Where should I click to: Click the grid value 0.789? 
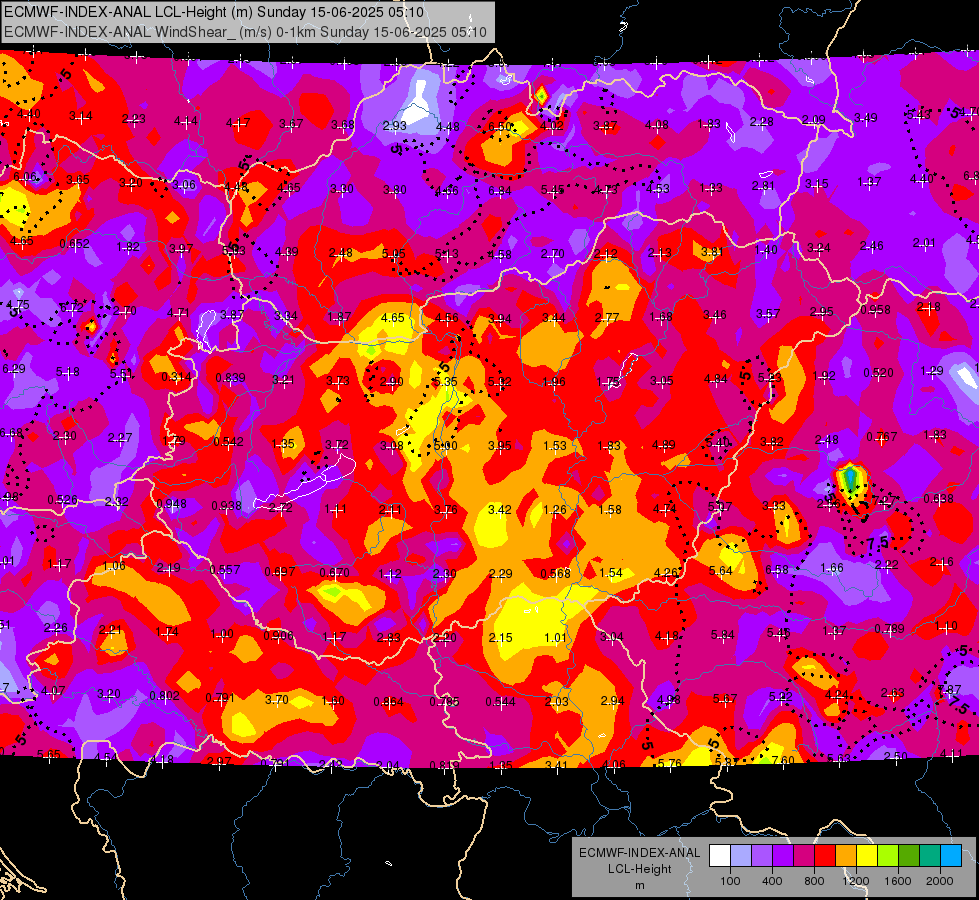[889, 628]
